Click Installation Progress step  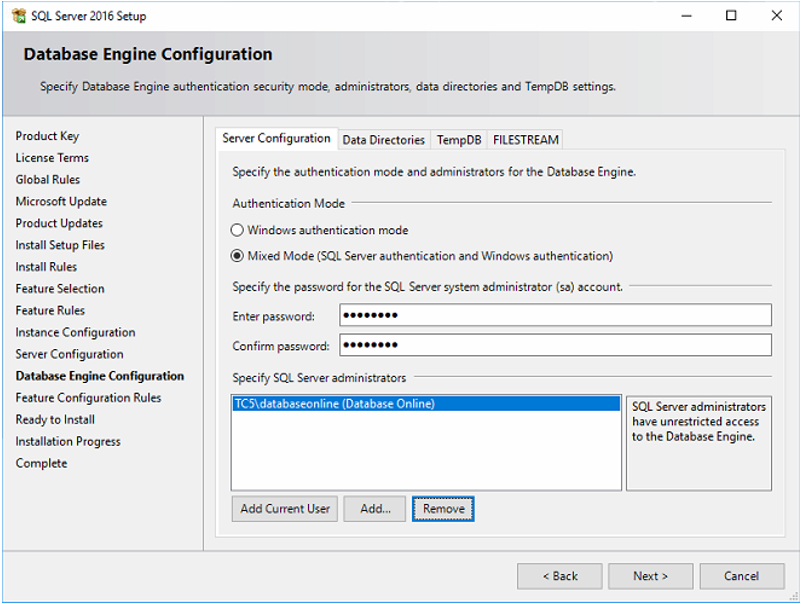click(68, 441)
